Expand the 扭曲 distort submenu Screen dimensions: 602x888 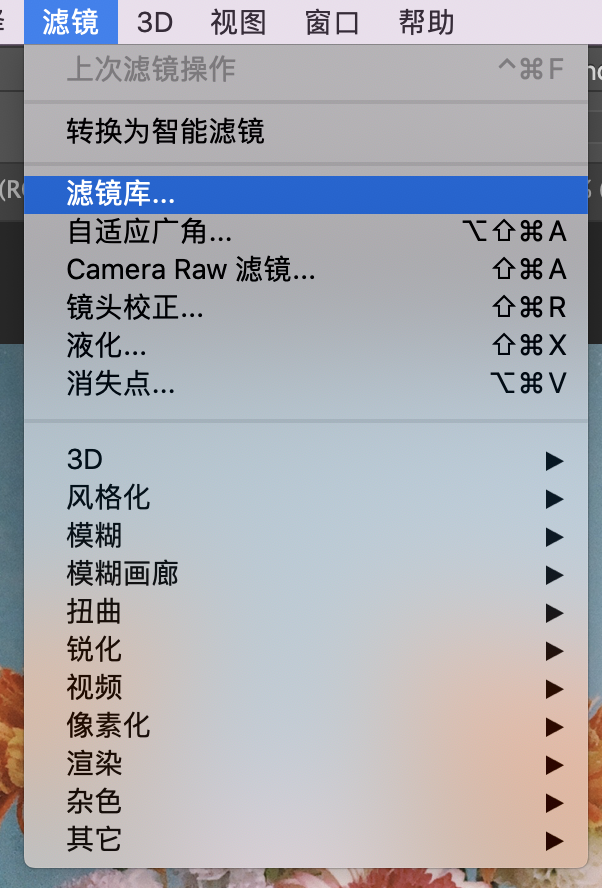pyautogui.click(x=94, y=612)
